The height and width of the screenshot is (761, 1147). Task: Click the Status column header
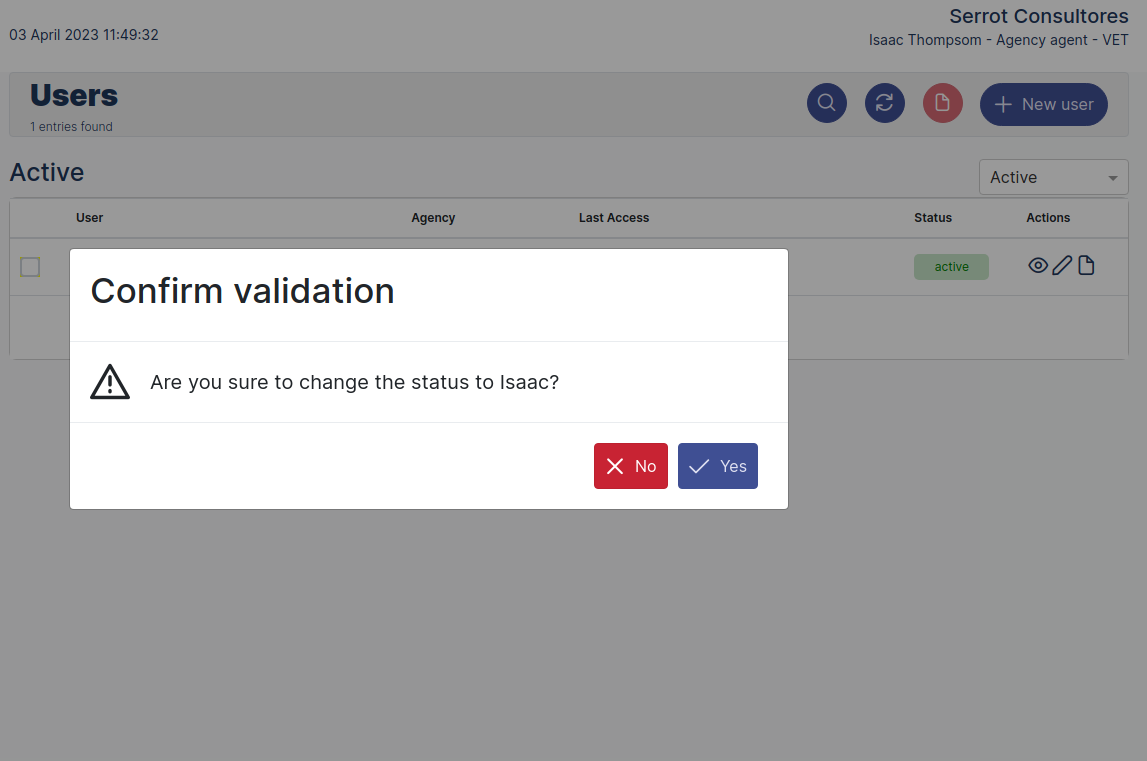[933, 217]
